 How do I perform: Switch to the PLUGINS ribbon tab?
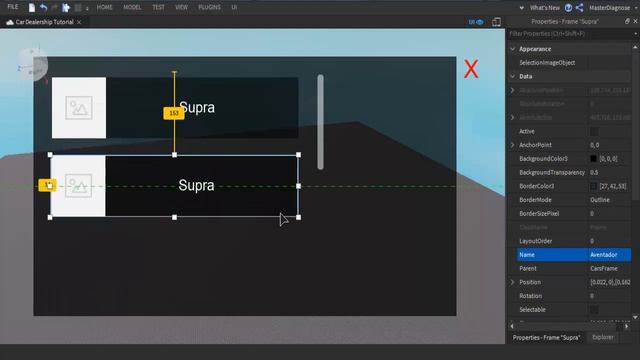[x=209, y=7]
